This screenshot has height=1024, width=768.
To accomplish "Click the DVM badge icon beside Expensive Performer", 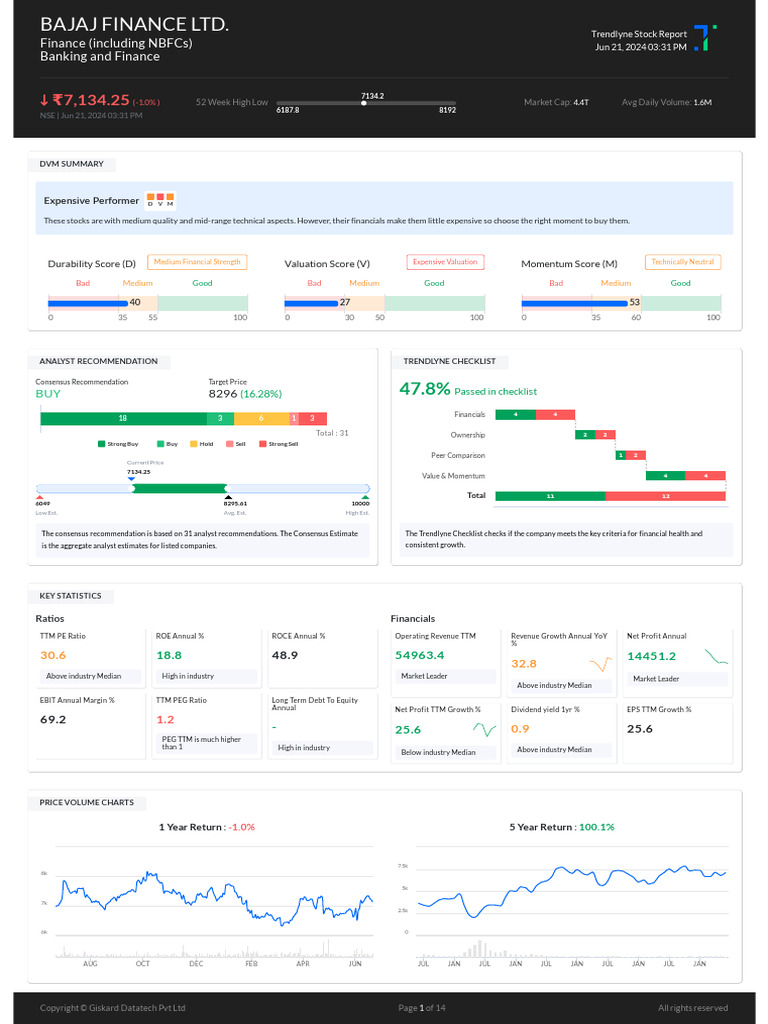I will 160,200.
